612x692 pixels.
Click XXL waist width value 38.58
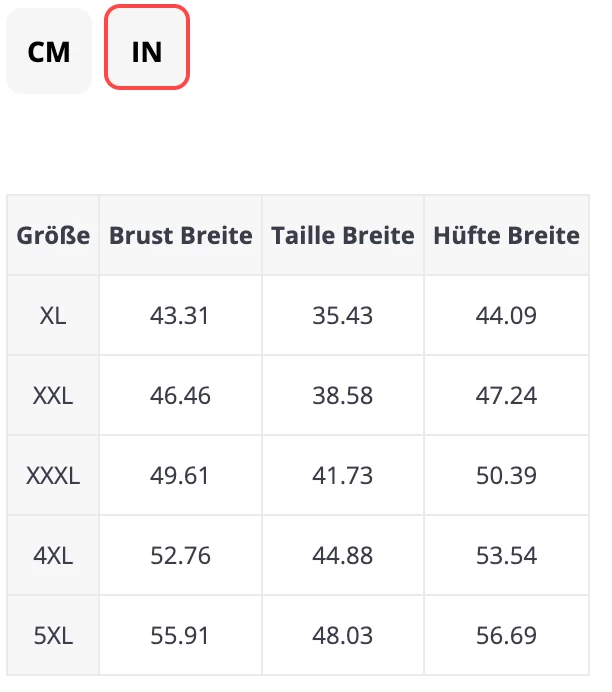[343, 396]
